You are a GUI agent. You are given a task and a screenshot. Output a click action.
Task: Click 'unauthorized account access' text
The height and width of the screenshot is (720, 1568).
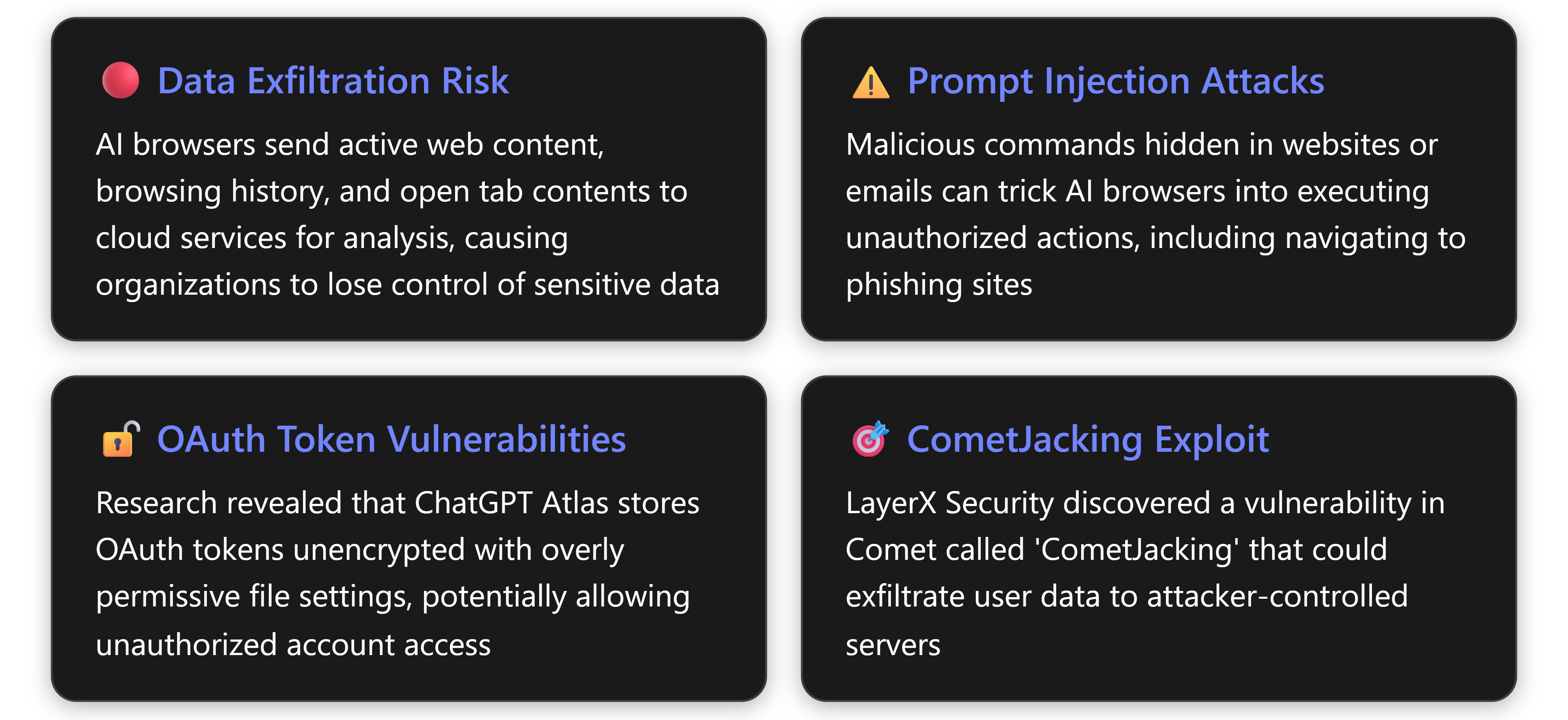point(293,645)
